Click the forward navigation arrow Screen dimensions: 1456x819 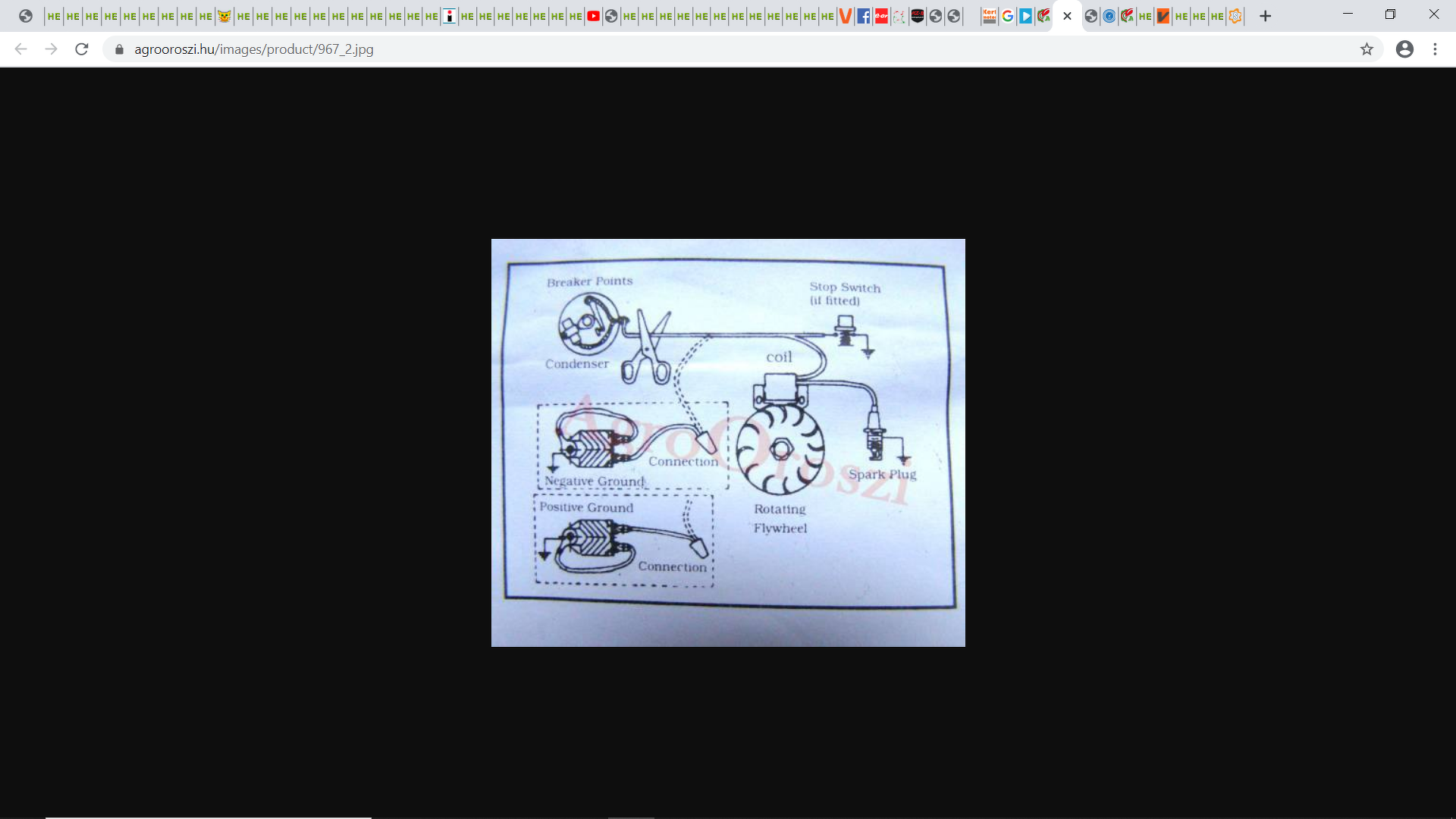[x=51, y=49]
